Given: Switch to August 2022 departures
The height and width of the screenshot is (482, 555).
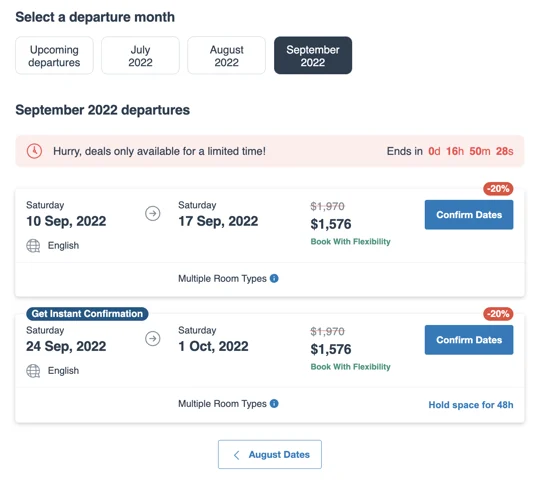Looking at the screenshot, I should tap(227, 56).
